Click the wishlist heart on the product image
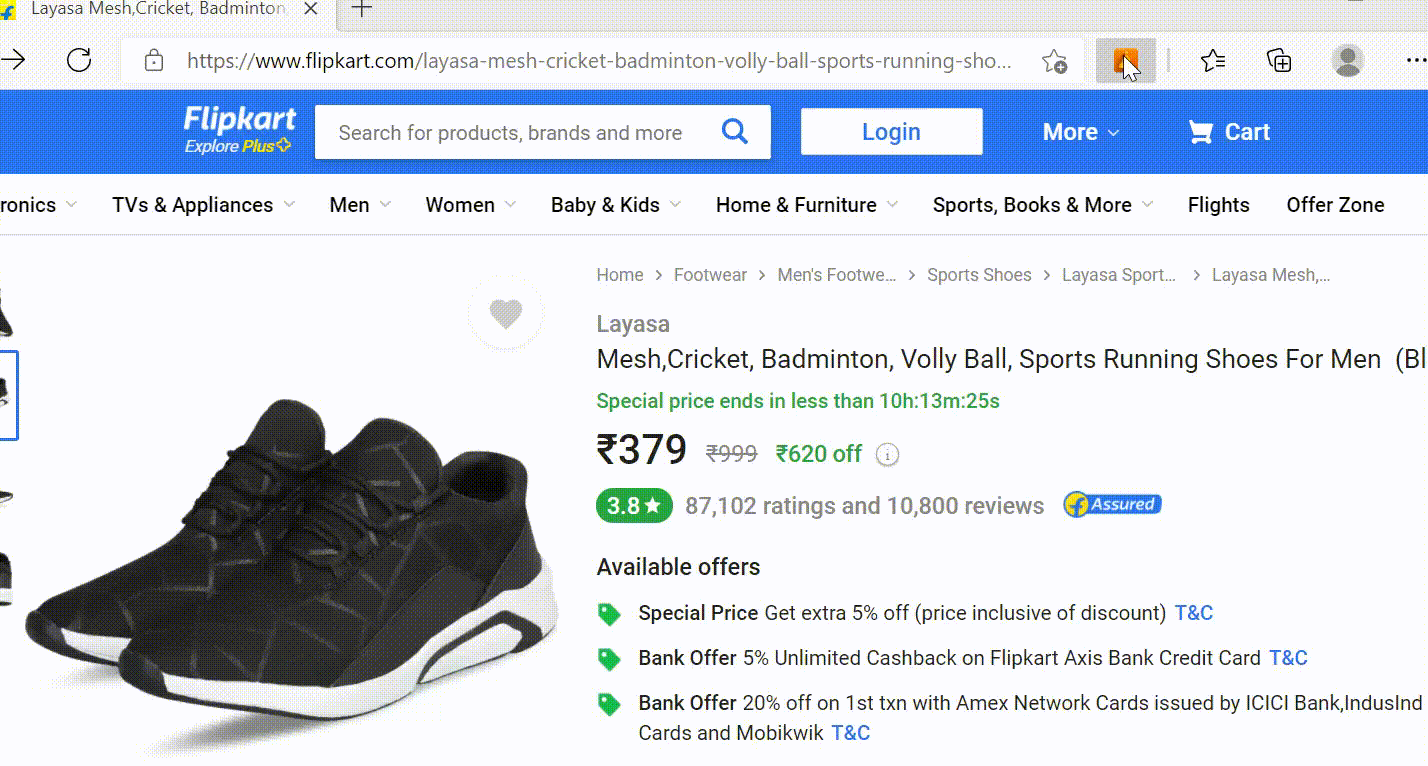The width and height of the screenshot is (1428, 766). point(506,313)
